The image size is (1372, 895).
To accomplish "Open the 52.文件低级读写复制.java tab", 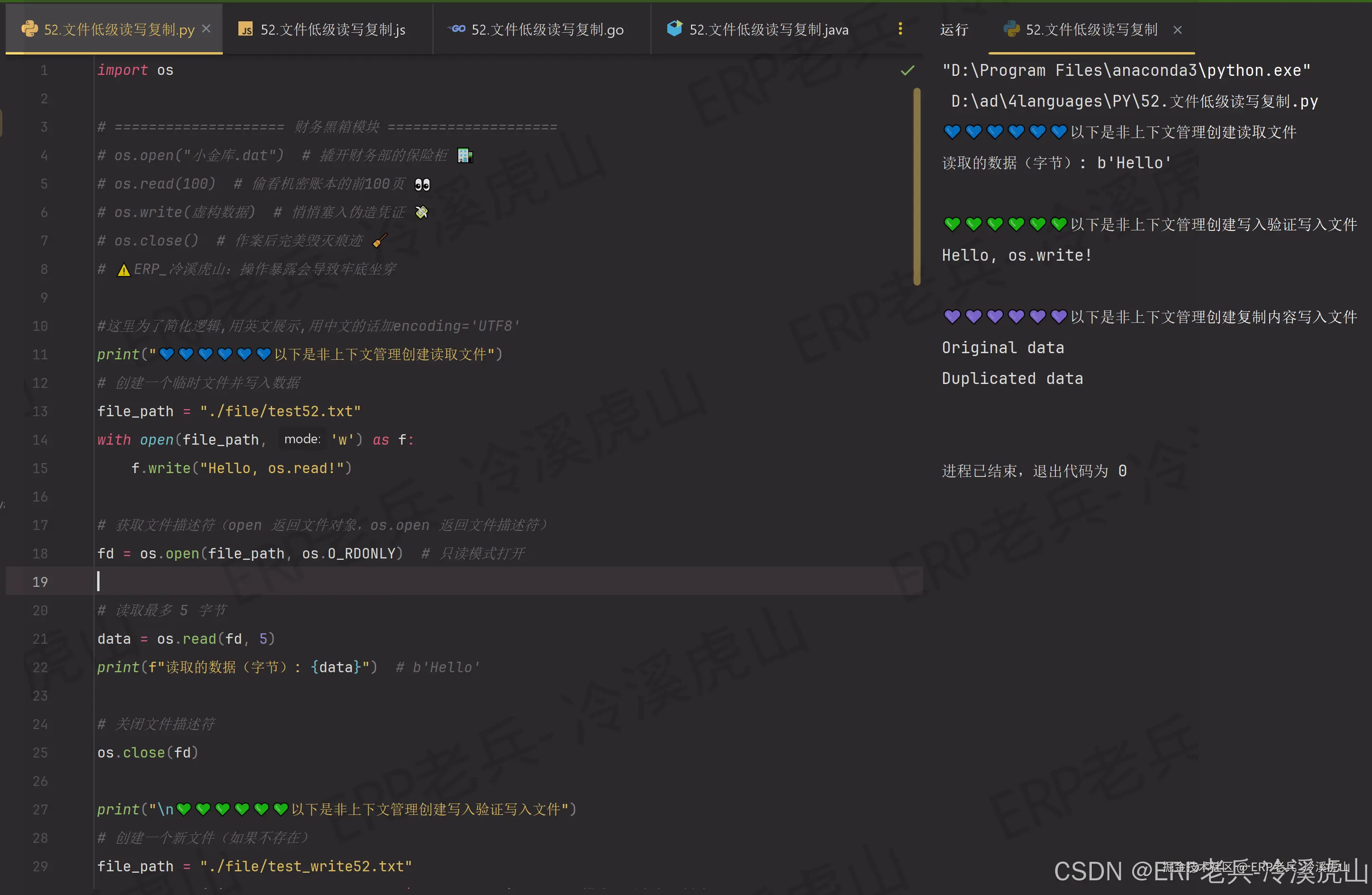I will 768,29.
